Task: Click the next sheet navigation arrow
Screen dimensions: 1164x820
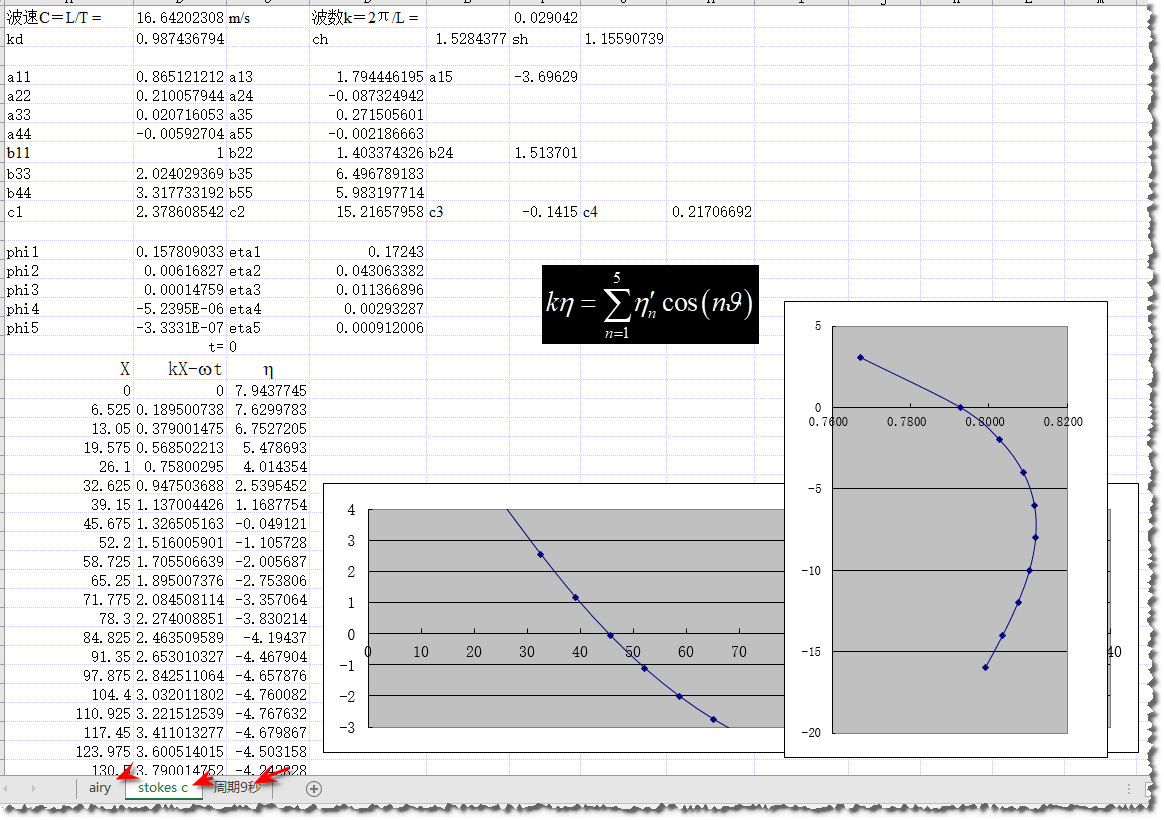Action: 34,788
